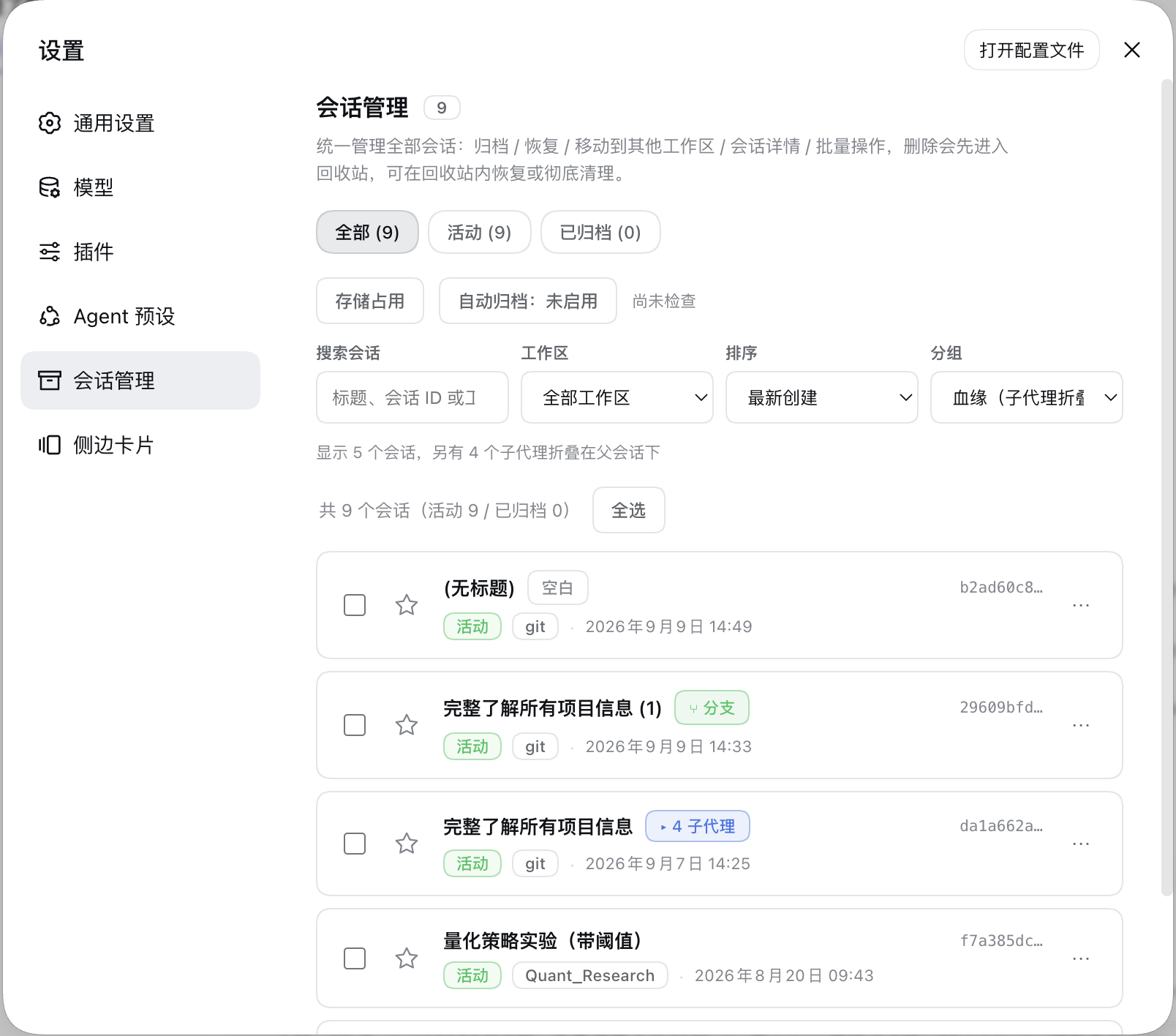Open the 排序 最新创建 dropdown

click(822, 397)
